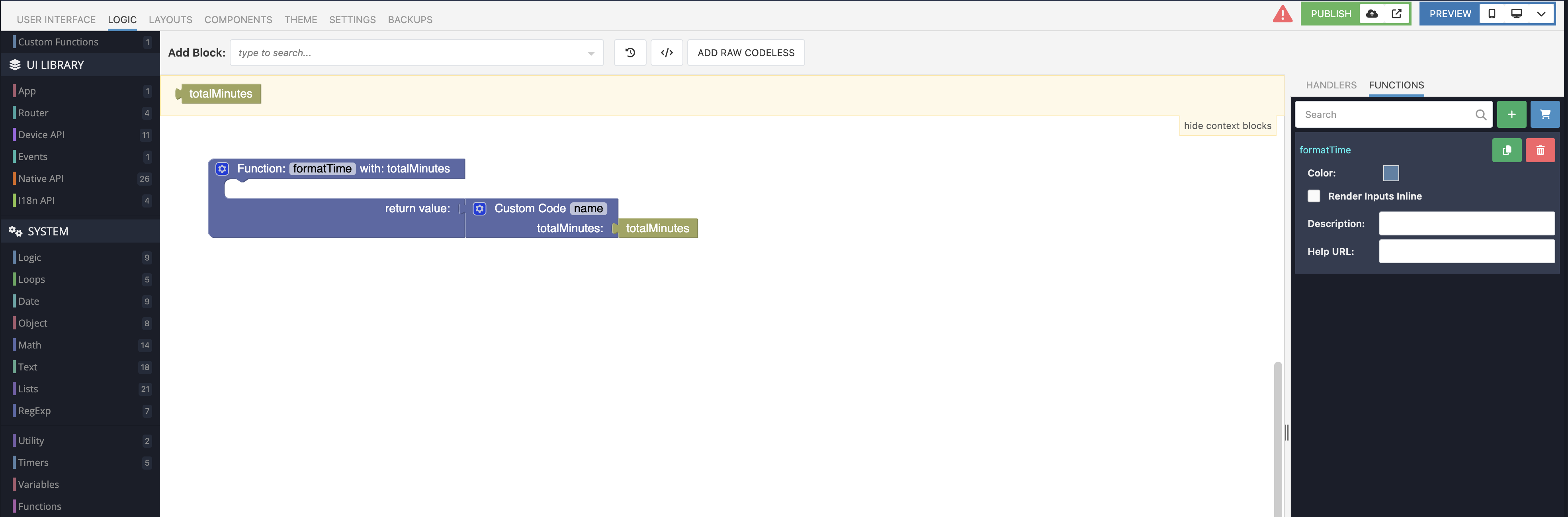Open the Native API category
The image size is (1568, 517).
pos(80,179)
